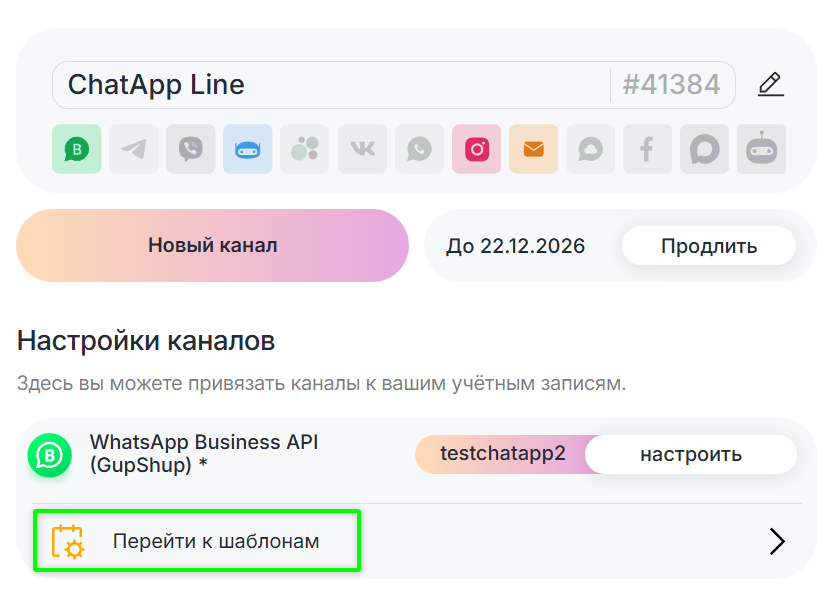
Task: Click the ChatApp Line name field
Action: click(x=330, y=85)
